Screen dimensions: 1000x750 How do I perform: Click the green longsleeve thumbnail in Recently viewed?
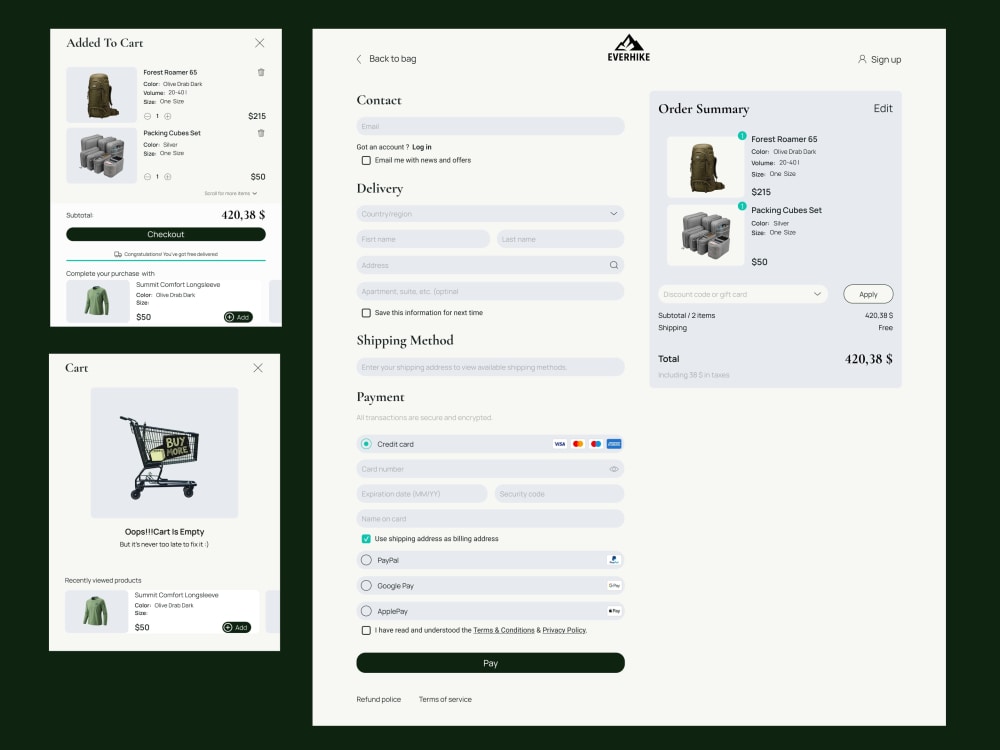coord(96,612)
